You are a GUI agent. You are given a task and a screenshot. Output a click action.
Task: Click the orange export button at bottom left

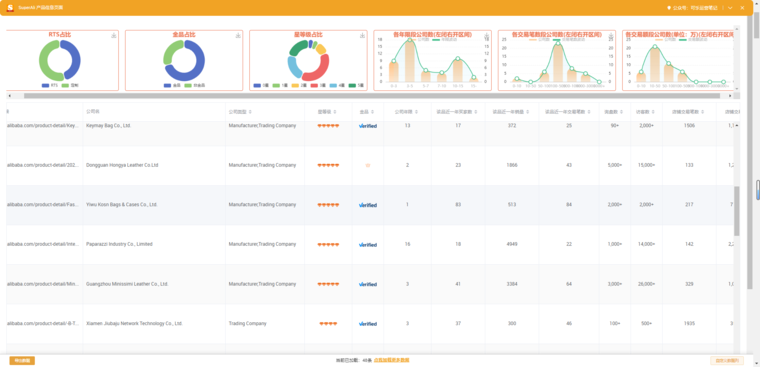point(22,361)
